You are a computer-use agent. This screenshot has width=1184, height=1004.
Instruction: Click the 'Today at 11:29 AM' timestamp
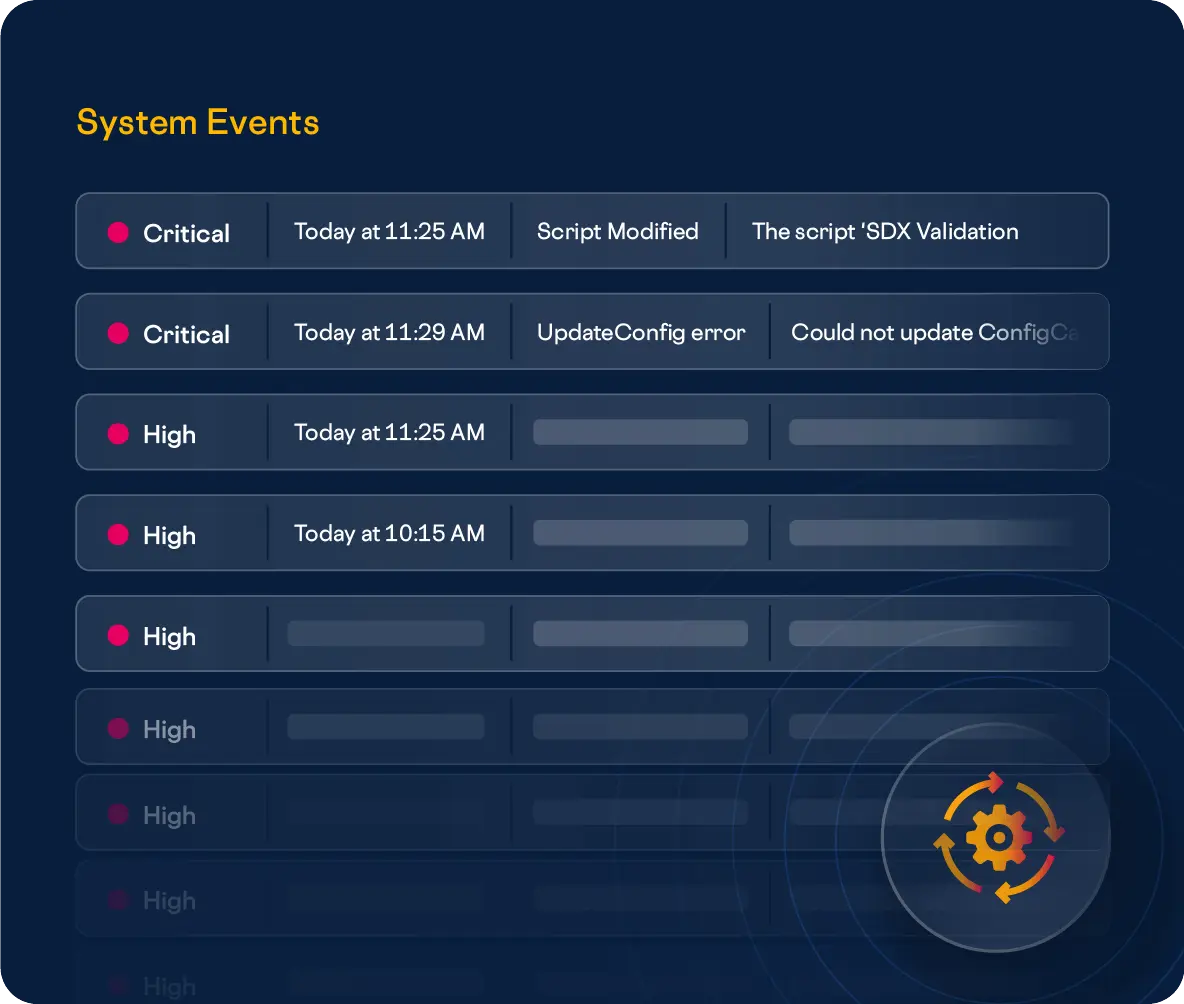389,332
